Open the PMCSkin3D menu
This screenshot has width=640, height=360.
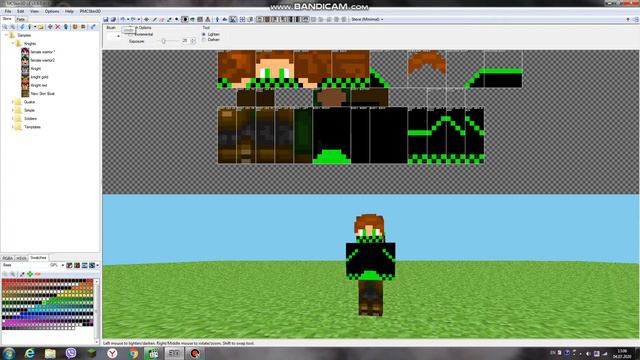(x=90, y=11)
